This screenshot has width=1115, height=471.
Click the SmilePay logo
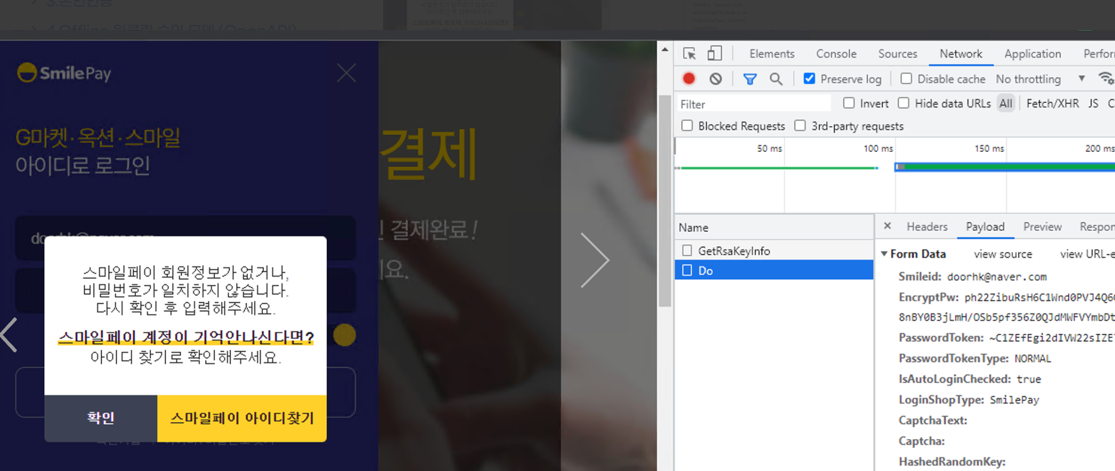coord(64,73)
